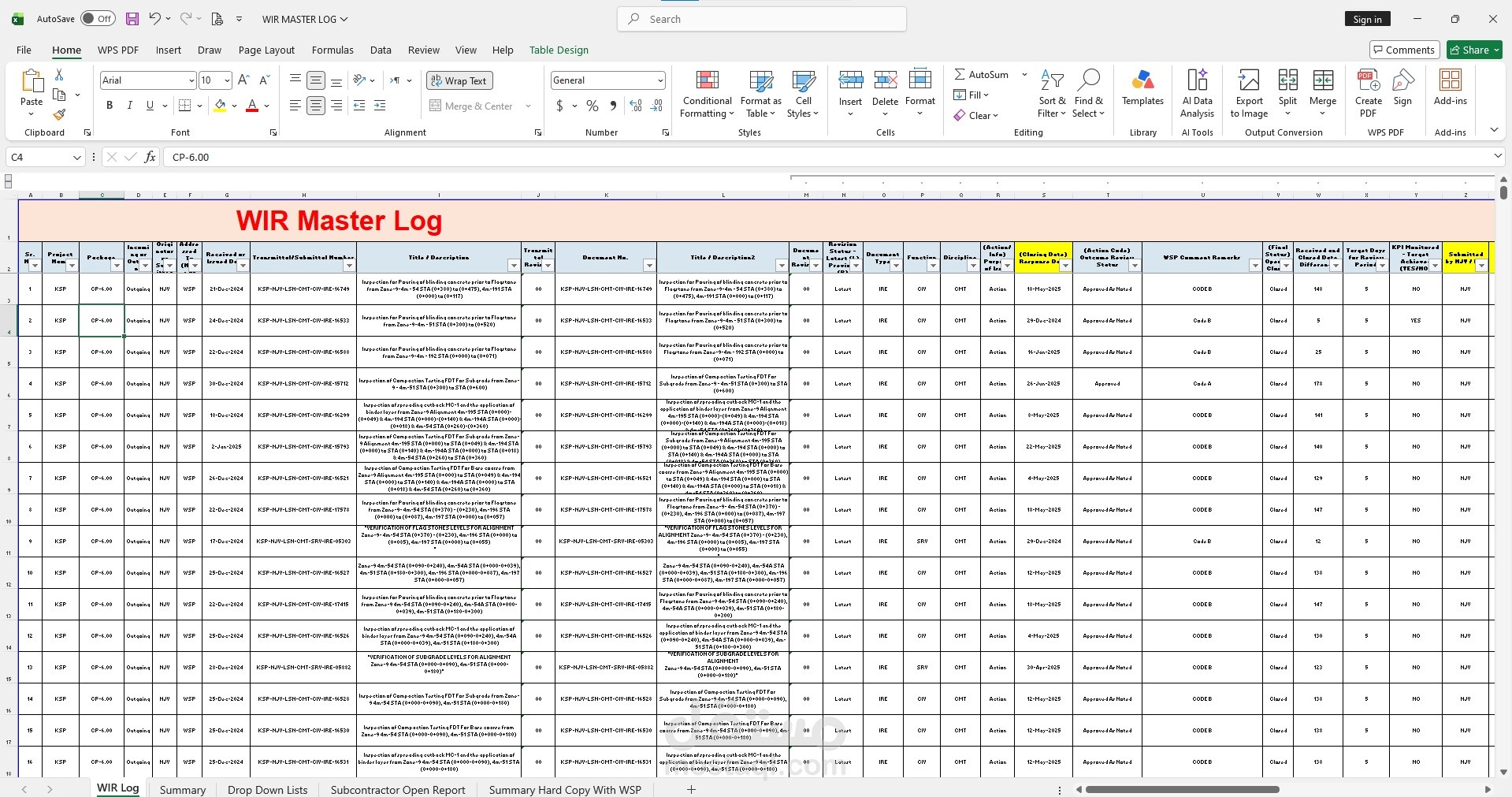
Task: Switch to the Formulas ribbon tab
Action: pyautogui.click(x=332, y=50)
